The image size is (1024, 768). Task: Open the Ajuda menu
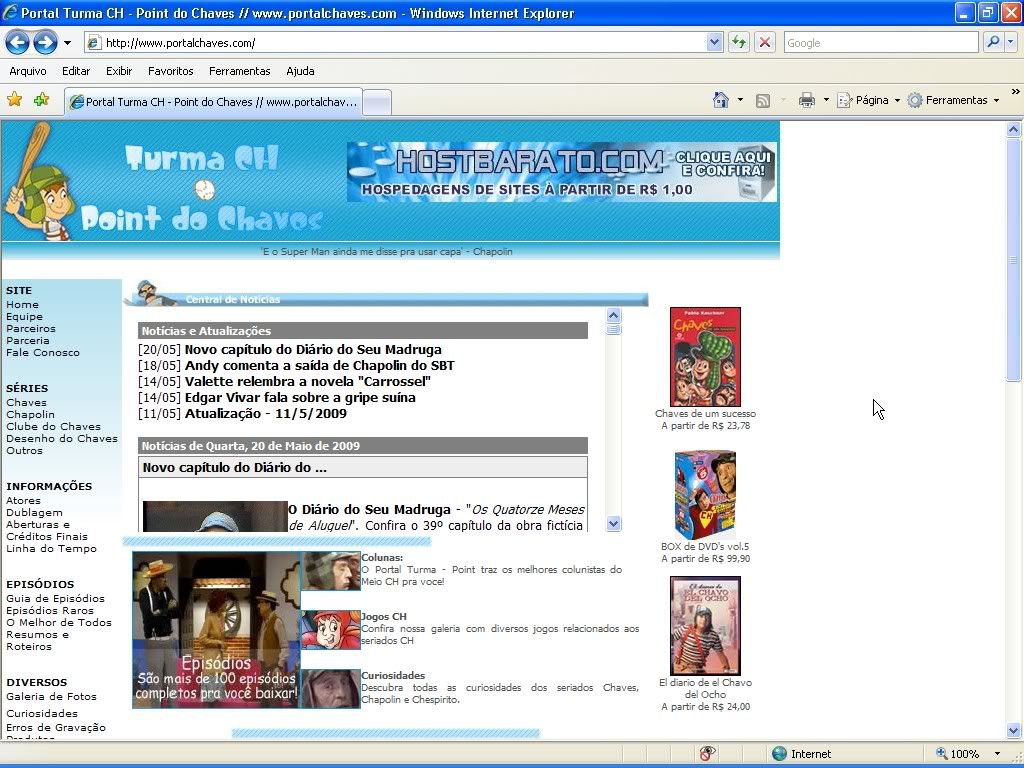(x=300, y=71)
